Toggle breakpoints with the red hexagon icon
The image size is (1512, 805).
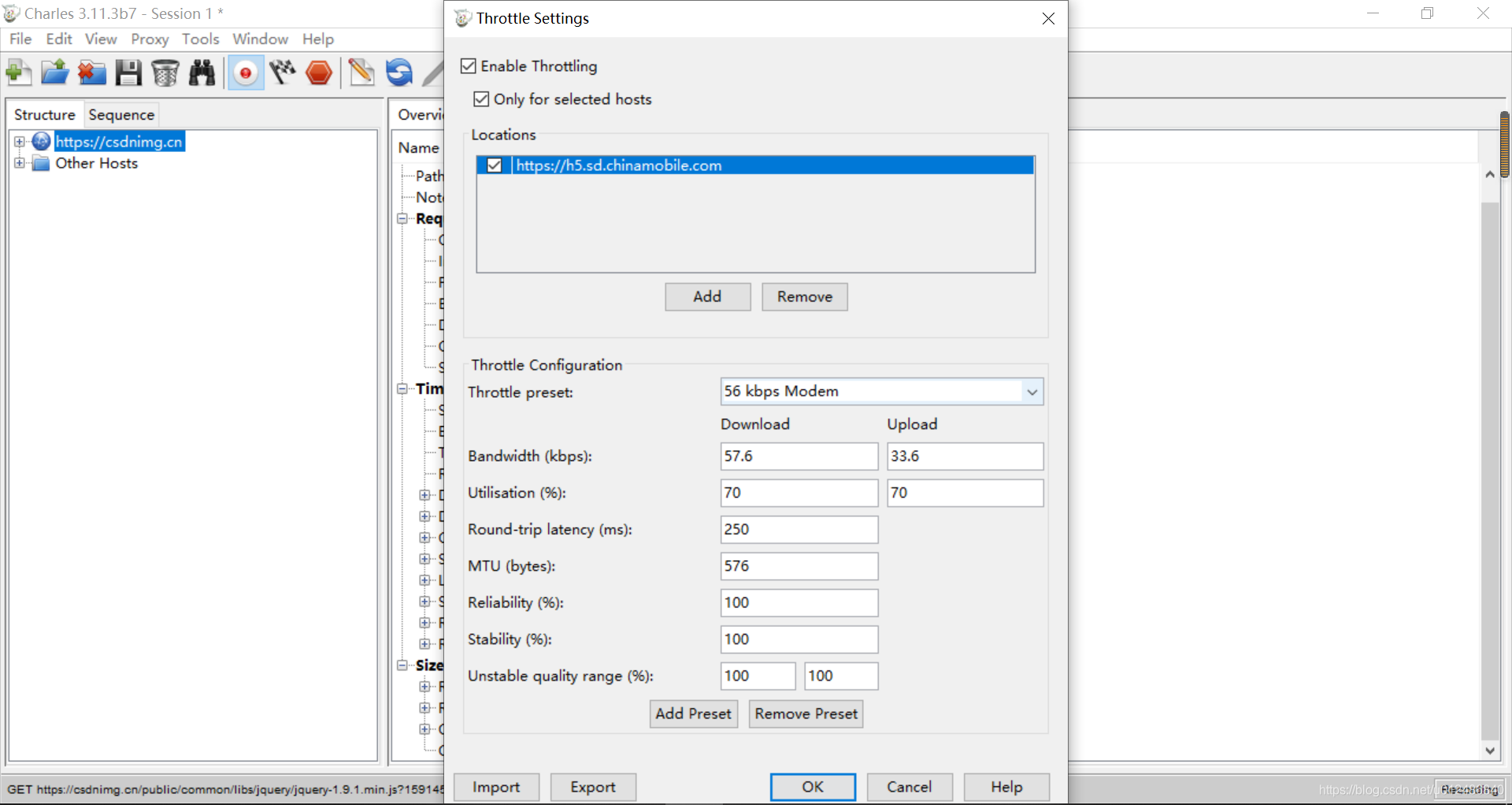click(x=319, y=73)
